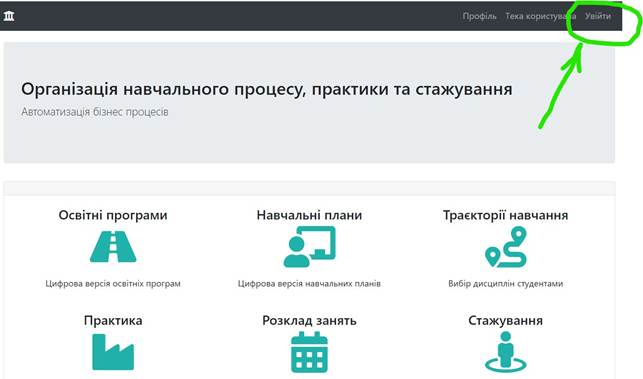Select the route icon for Траєкторії навчання
The image size is (643, 379).
click(506, 247)
